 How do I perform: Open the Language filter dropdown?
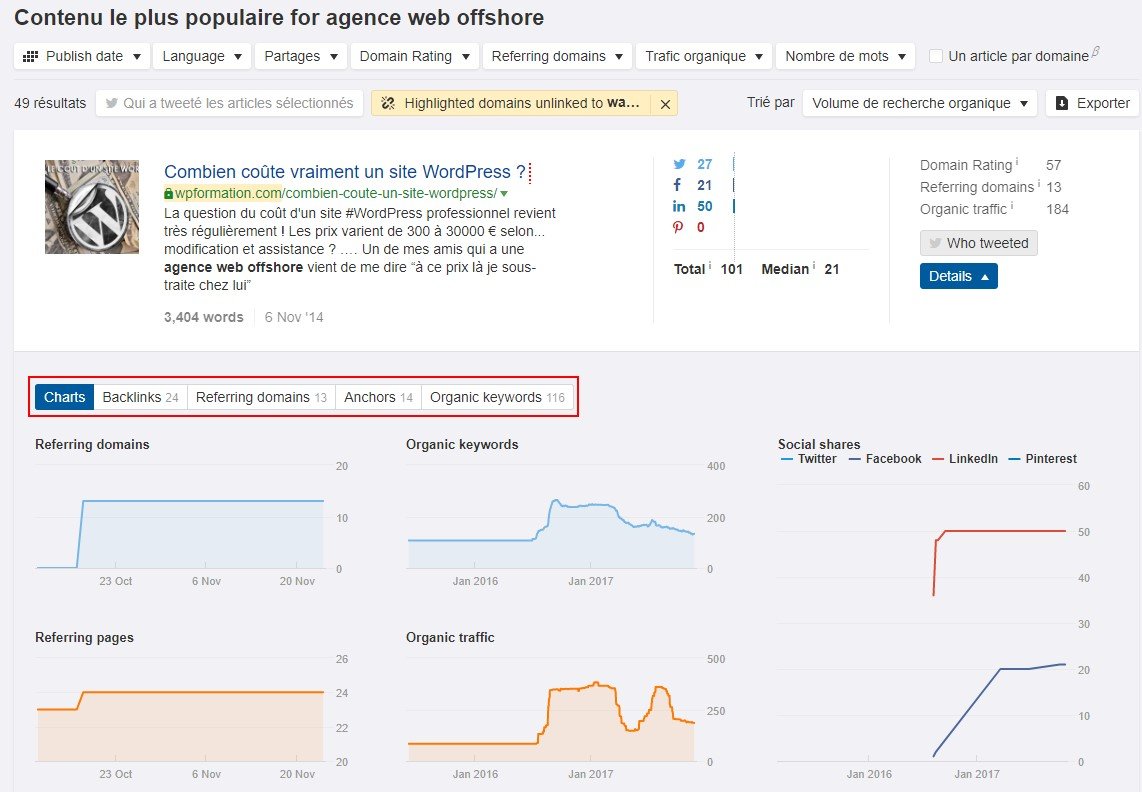202,56
